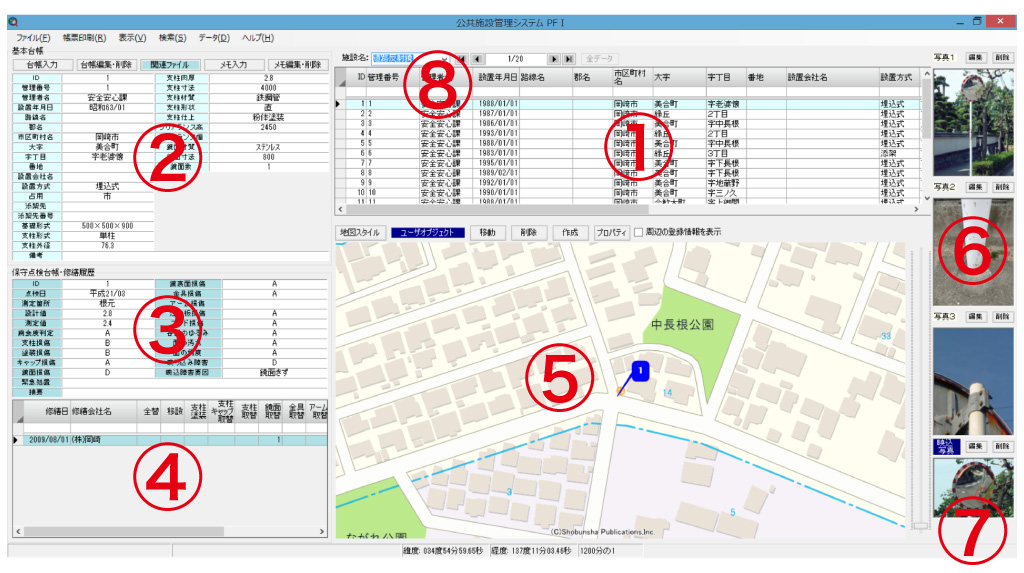Click the row selector beside 2009/08/01 repair
This screenshot has height=573, width=1024.
click(x=16, y=439)
